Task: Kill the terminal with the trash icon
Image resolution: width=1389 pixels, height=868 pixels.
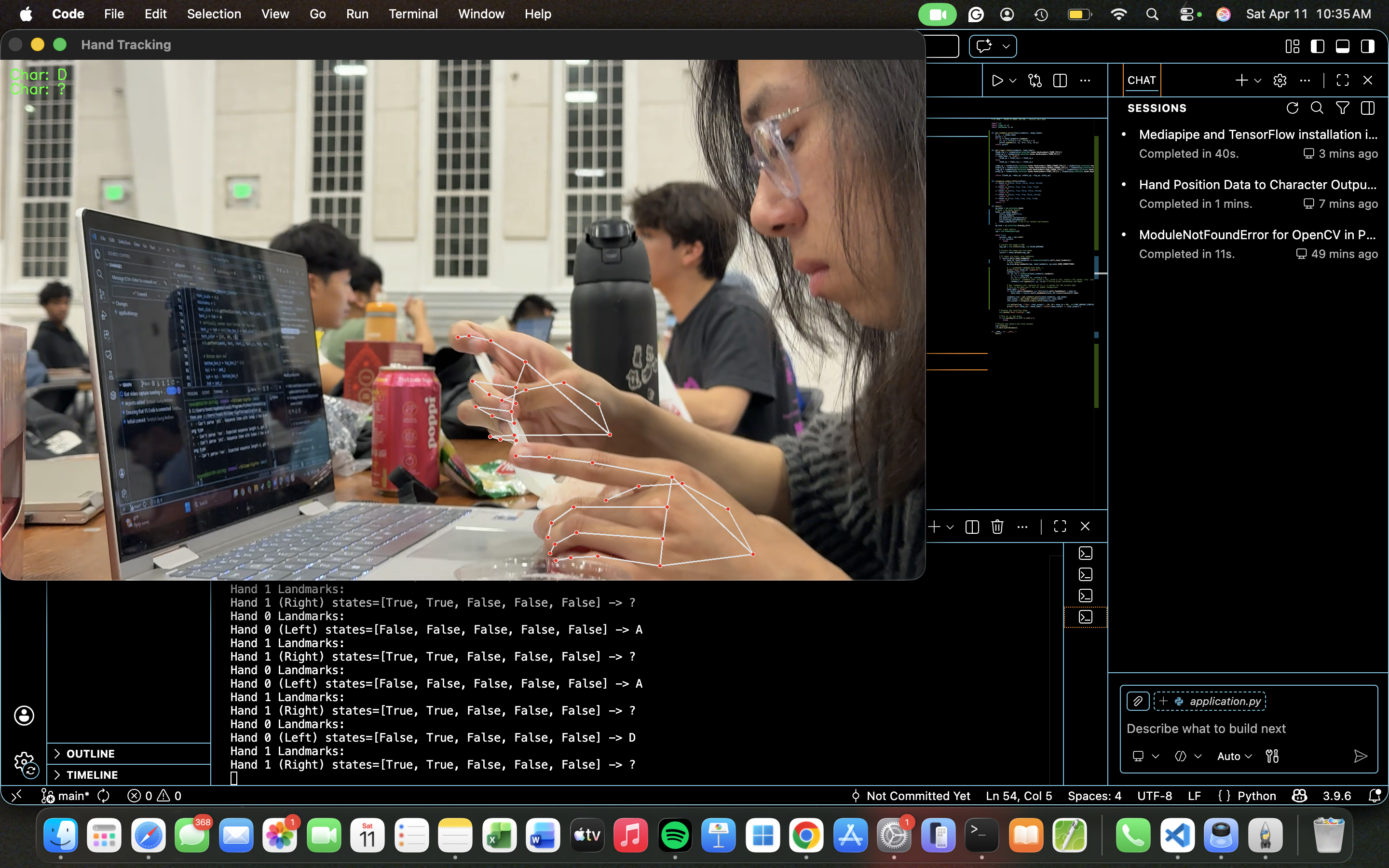Action: (x=997, y=527)
